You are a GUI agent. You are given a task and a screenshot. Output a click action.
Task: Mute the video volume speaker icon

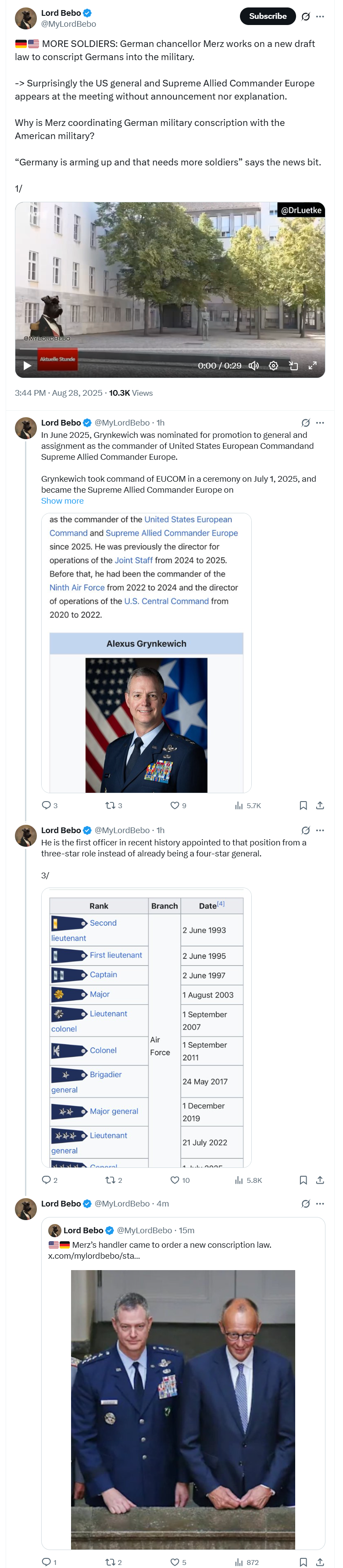[254, 365]
